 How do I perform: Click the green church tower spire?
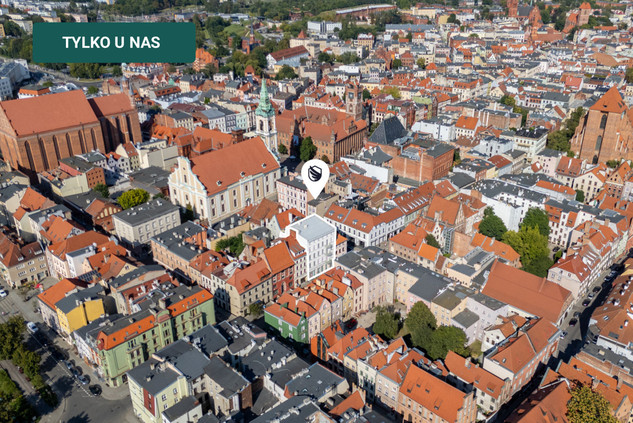264,101
